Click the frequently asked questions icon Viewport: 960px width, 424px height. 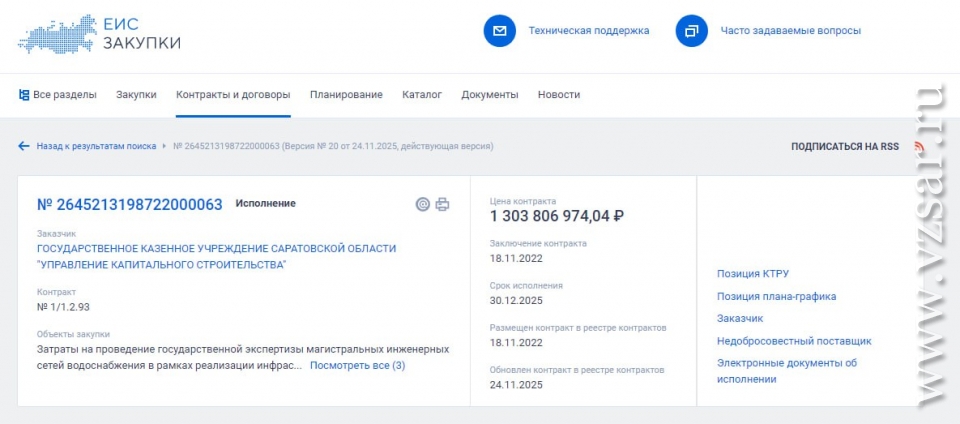(x=691, y=31)
